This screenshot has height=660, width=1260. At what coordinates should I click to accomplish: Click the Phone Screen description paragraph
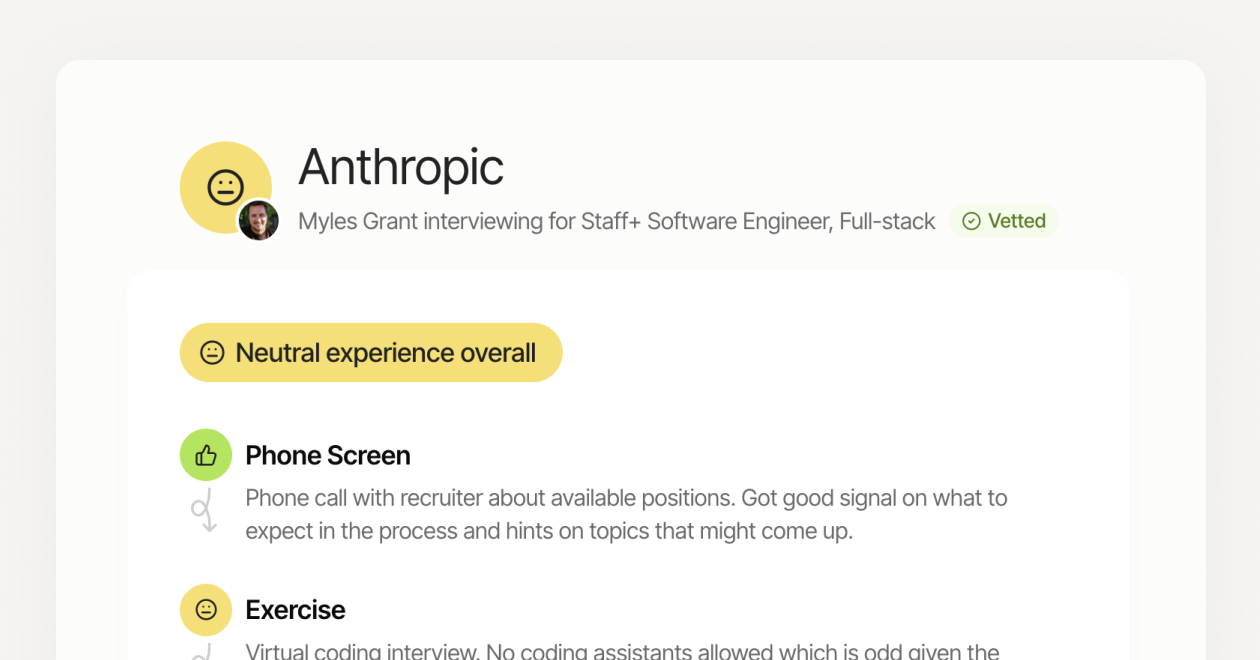pos(627,514)
